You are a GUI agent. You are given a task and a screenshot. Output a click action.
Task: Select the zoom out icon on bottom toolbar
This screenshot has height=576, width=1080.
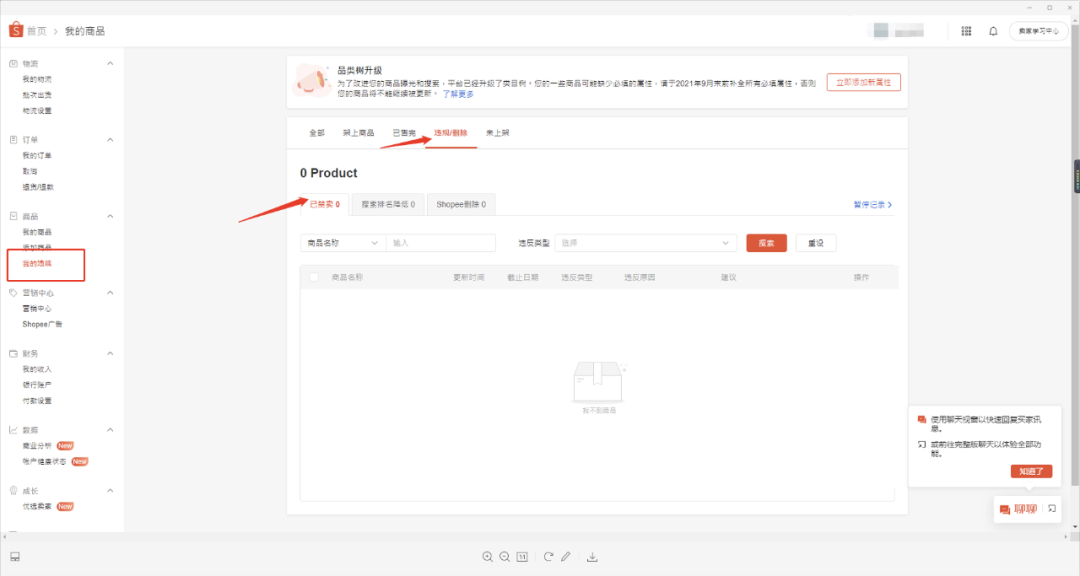click(x=505, y=557)
